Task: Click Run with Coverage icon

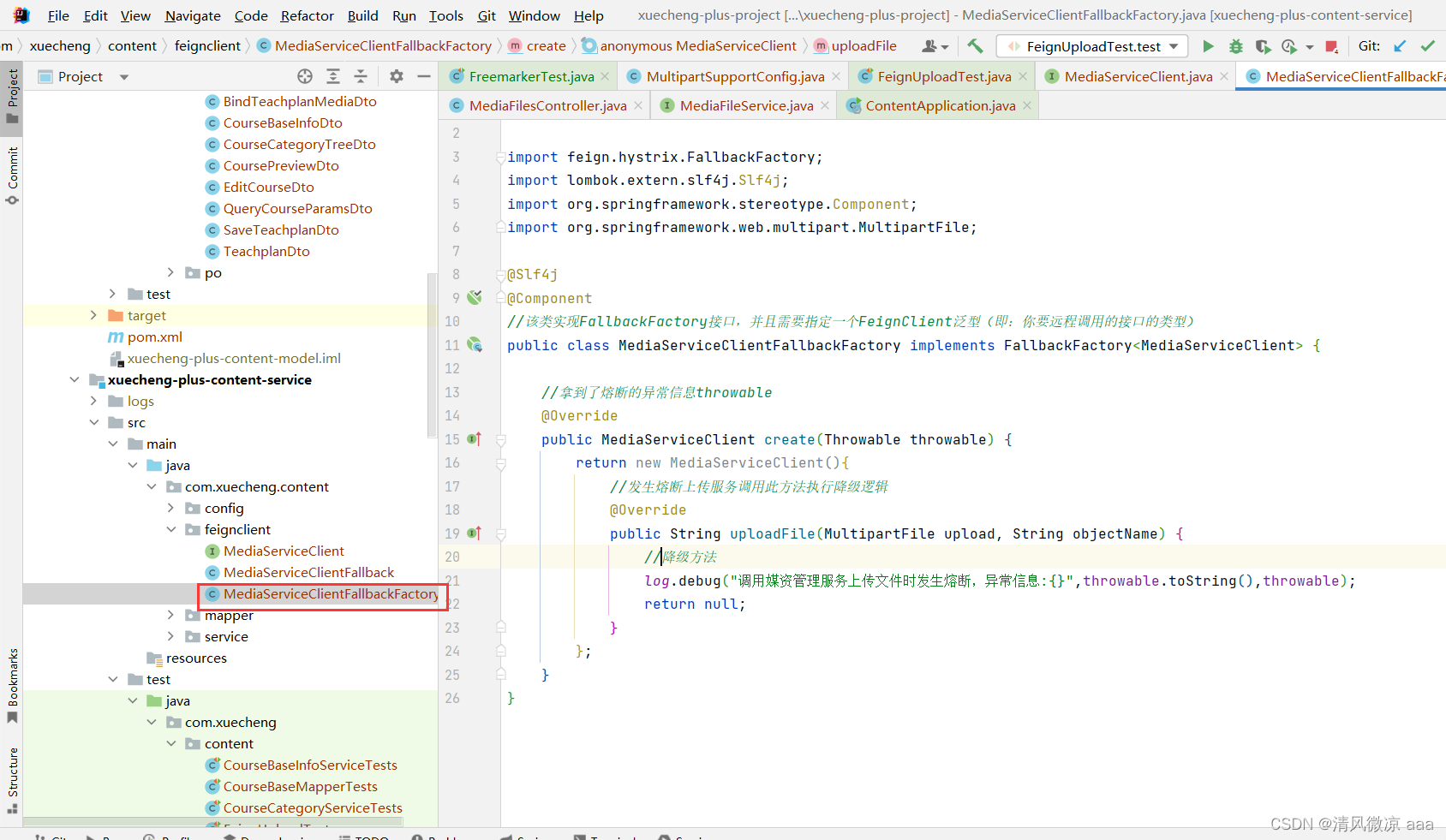Action: click(1263, 46)
